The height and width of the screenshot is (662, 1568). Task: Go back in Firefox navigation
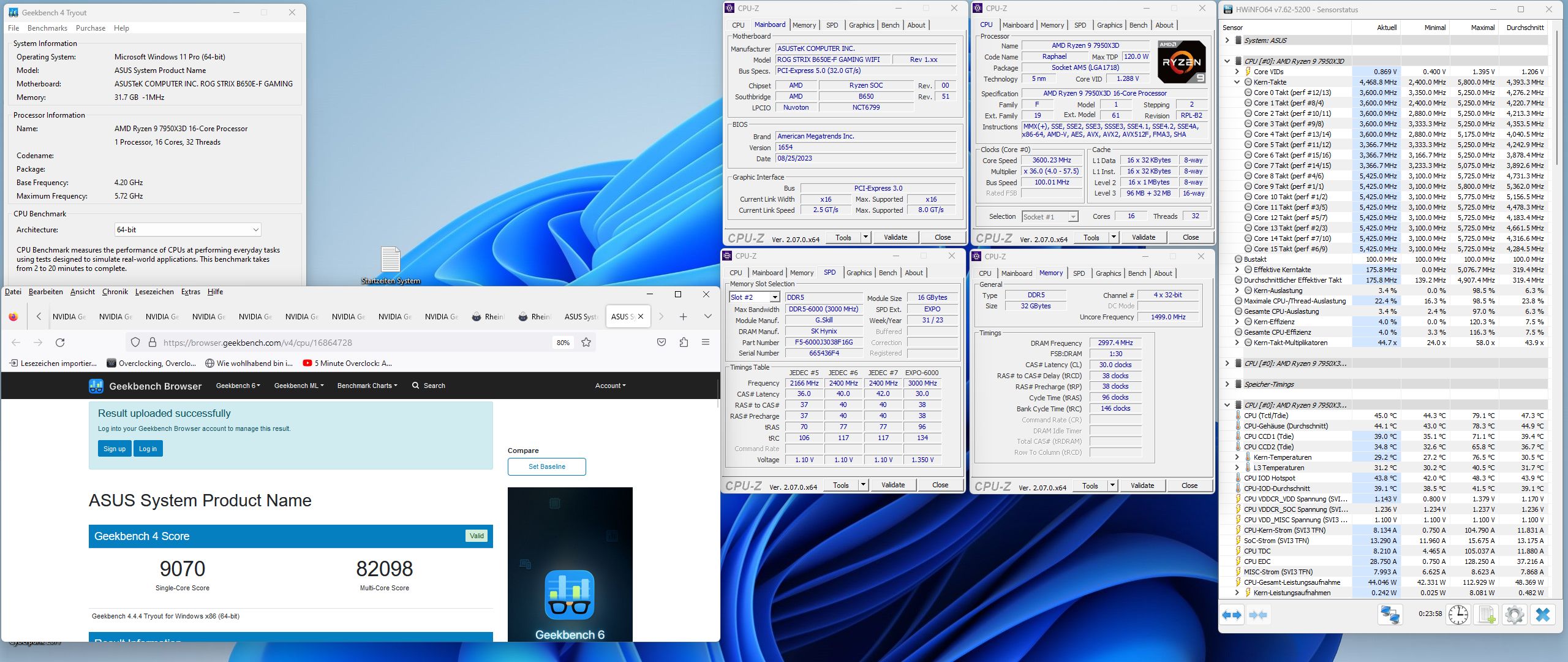click(x=16, y=343)
